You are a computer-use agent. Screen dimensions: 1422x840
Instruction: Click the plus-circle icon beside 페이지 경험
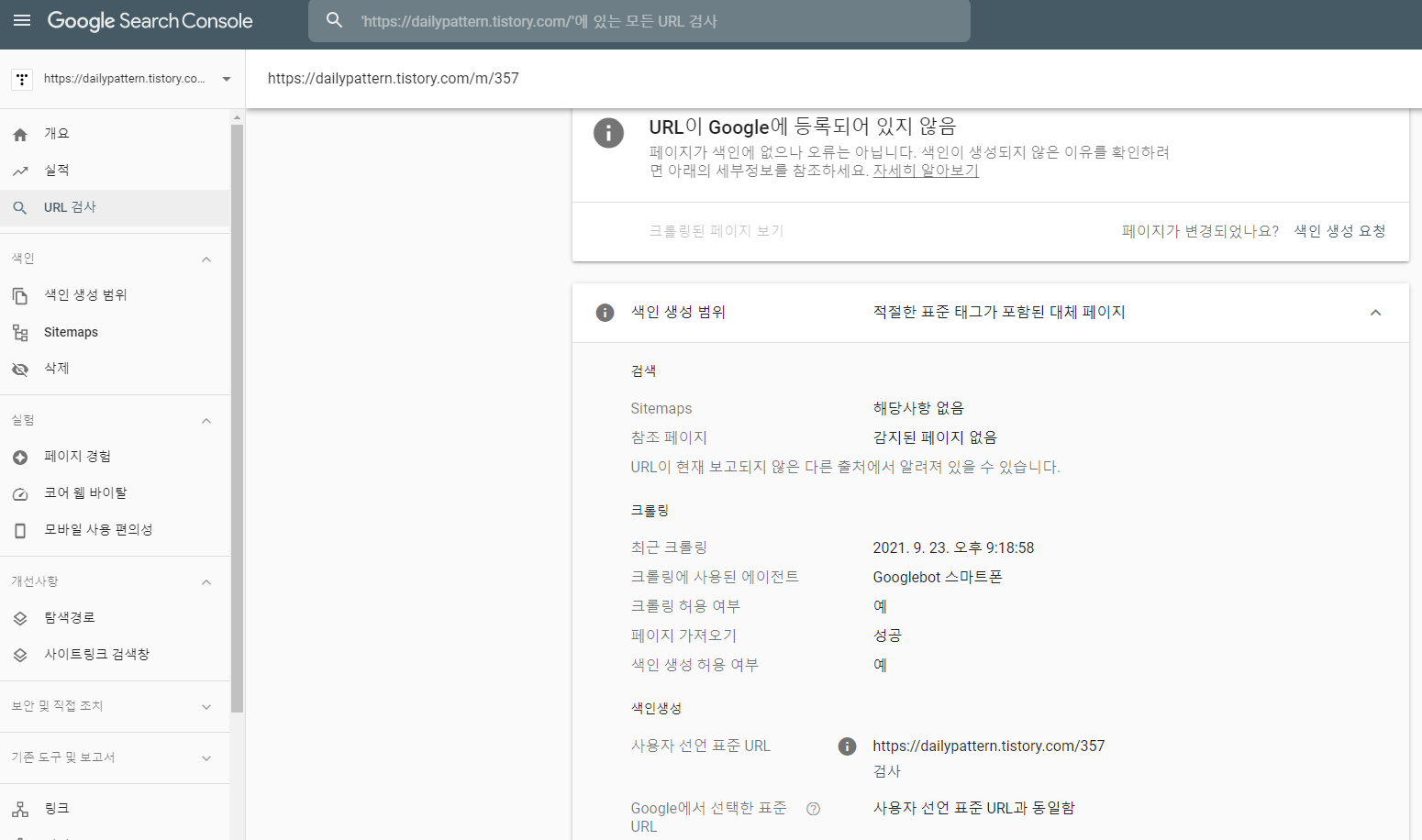pos(20,458)
